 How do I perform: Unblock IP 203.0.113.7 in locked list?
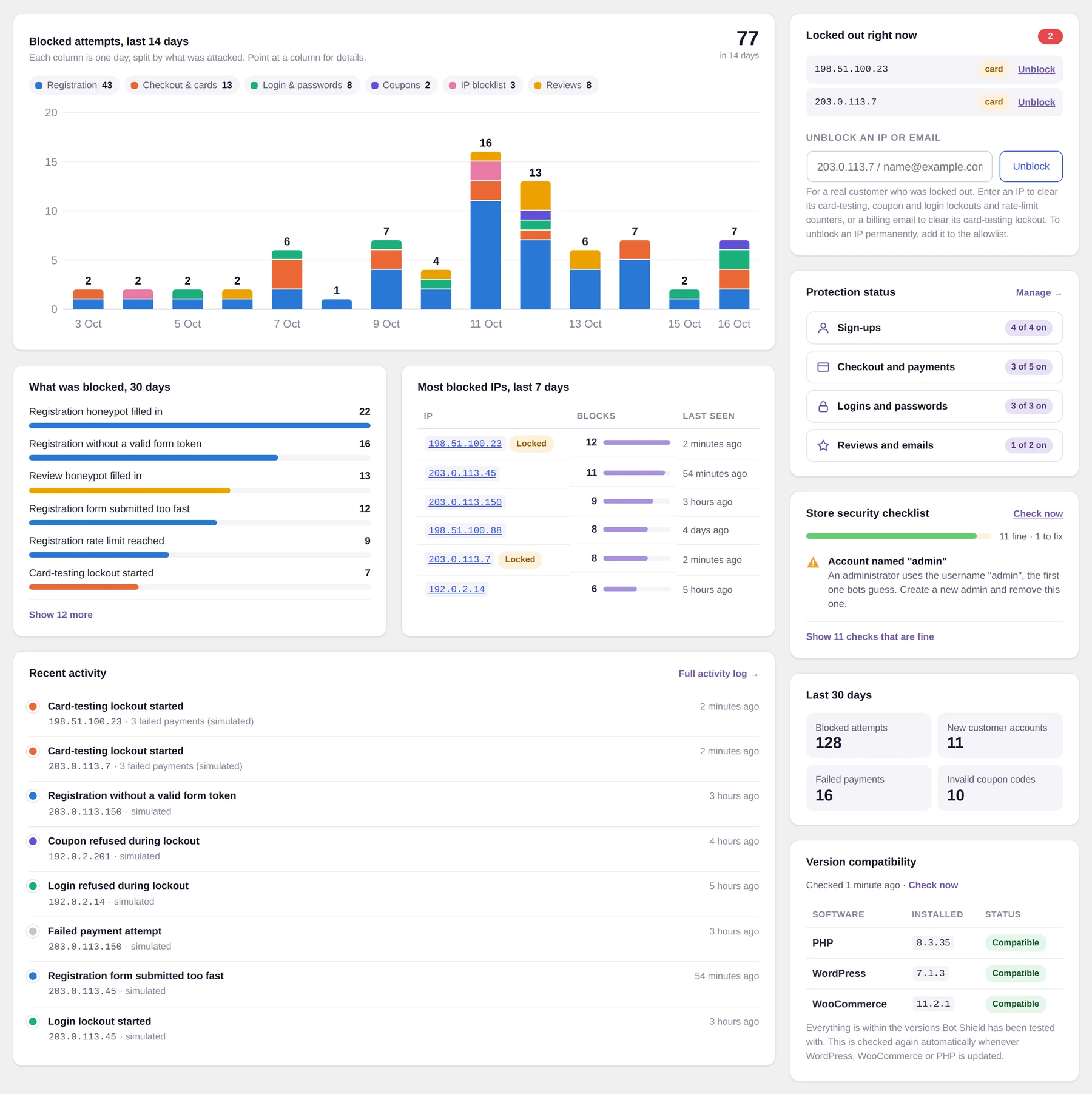click(x=1036, y=102)
